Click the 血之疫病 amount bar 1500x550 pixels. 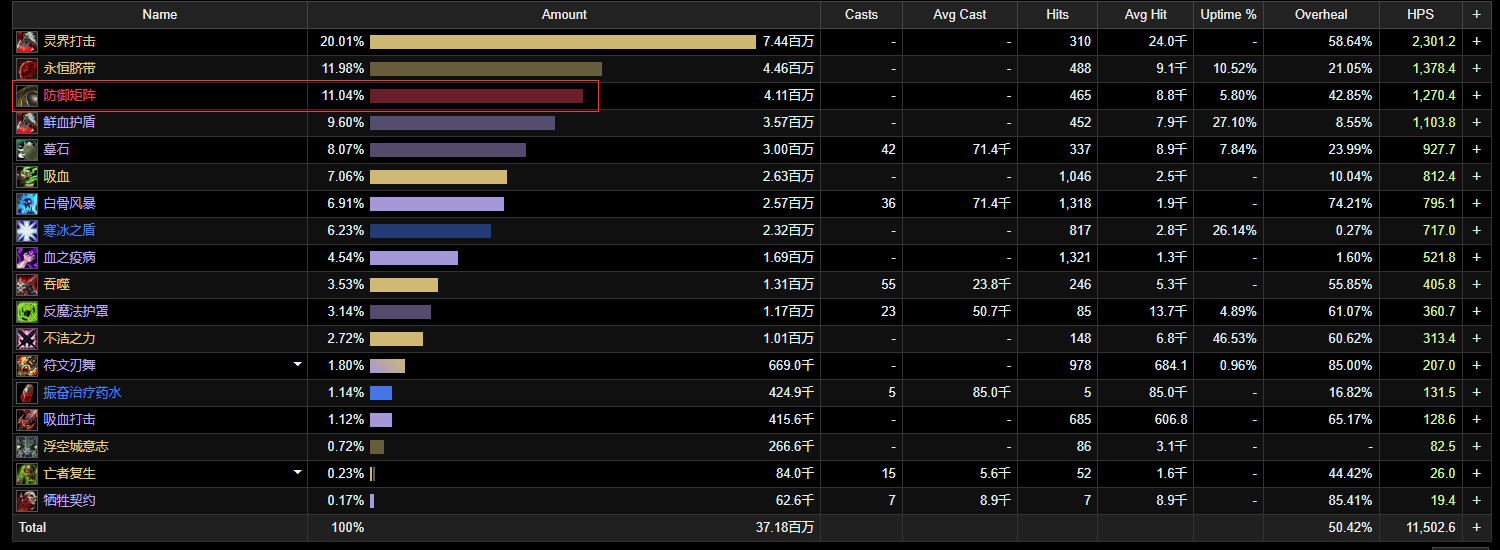[x=413, y=258]
